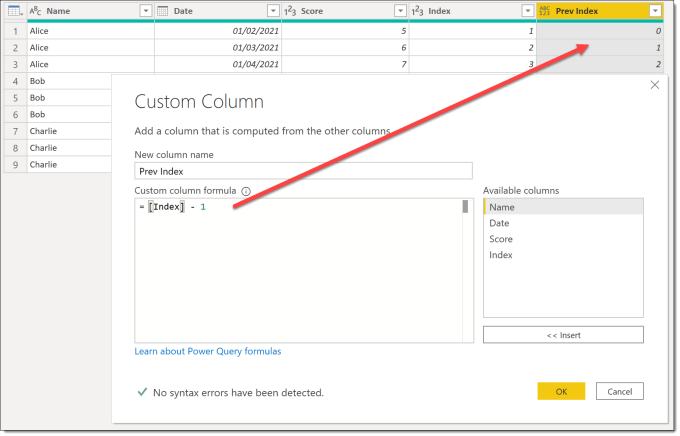680x436 pixels.
Task: Select the Date column header
Action: tap(218, 11)
